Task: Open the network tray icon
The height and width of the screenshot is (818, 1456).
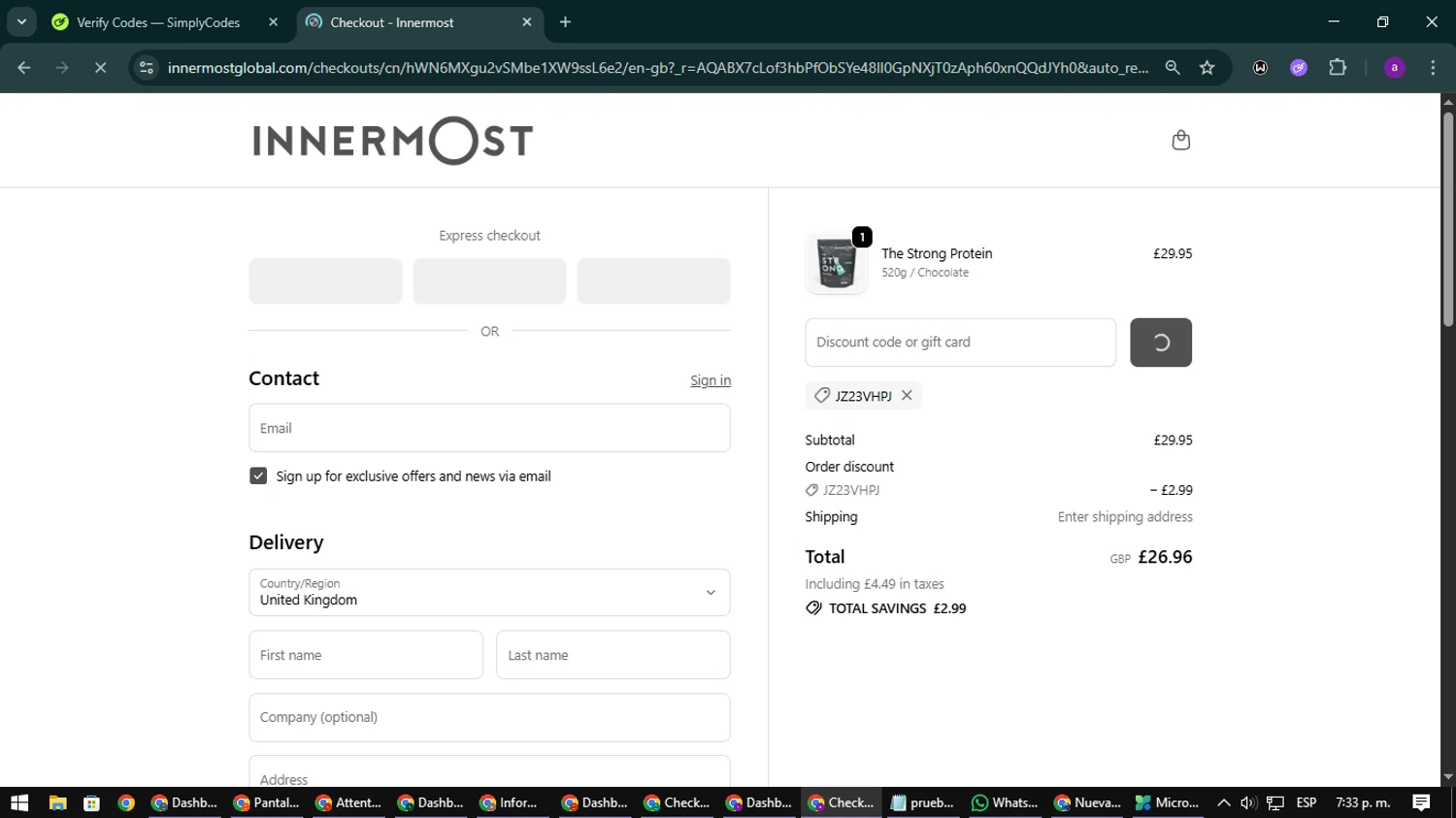Action: [x=1274, y=802]
